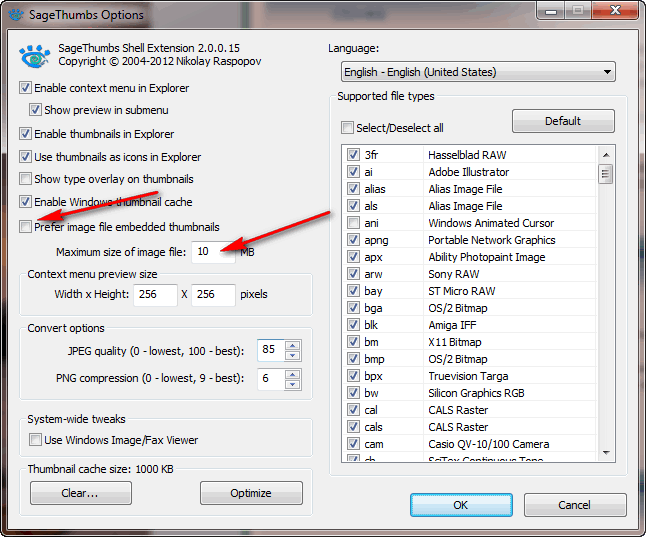Image resolution: width=646 pixels, height=537 pixels.
Task: Confirm settings with OK button
Action: (461, 505)
